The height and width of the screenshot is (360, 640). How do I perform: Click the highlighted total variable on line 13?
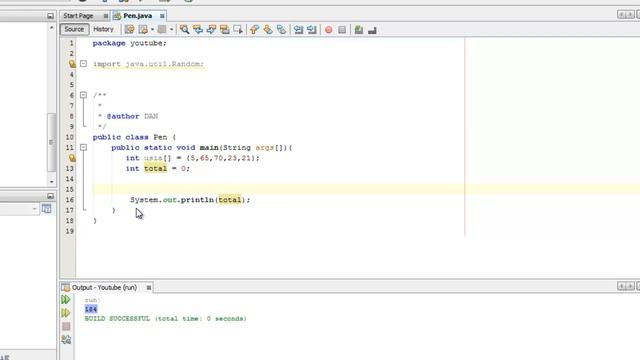click(155, 169)
